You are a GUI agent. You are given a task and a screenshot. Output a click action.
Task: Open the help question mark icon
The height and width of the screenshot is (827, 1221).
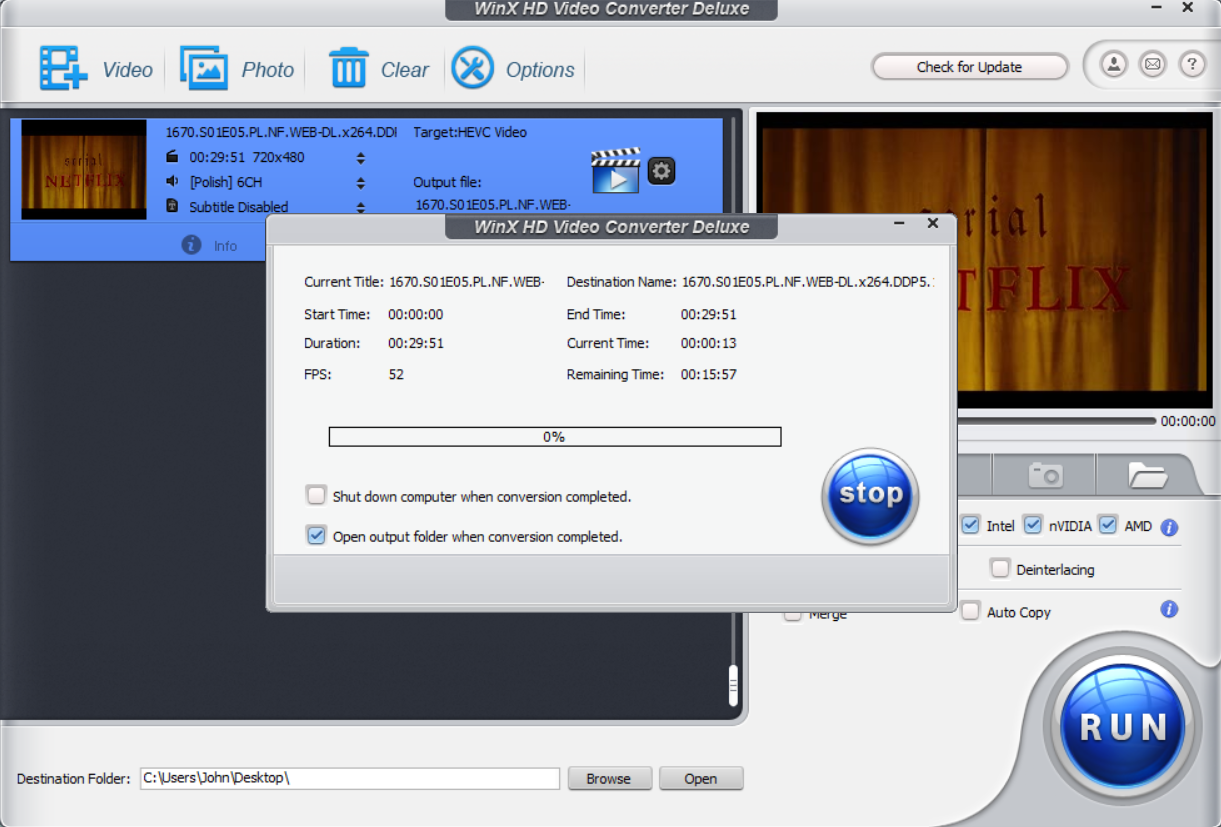pos(1192,65)
